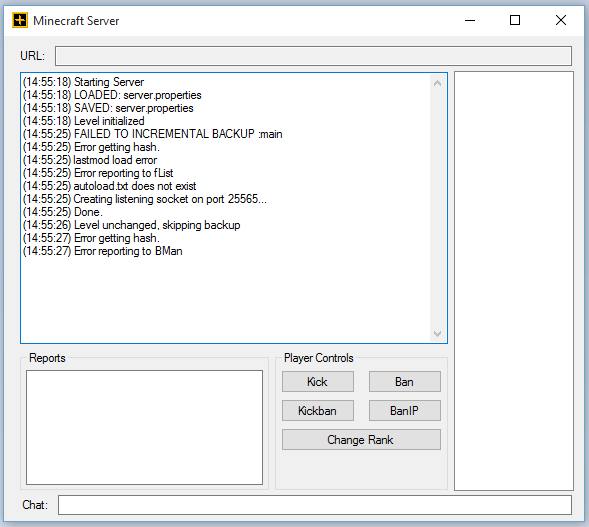
Task: Click the empty player list panel
Action: click(x=513, y=281)
